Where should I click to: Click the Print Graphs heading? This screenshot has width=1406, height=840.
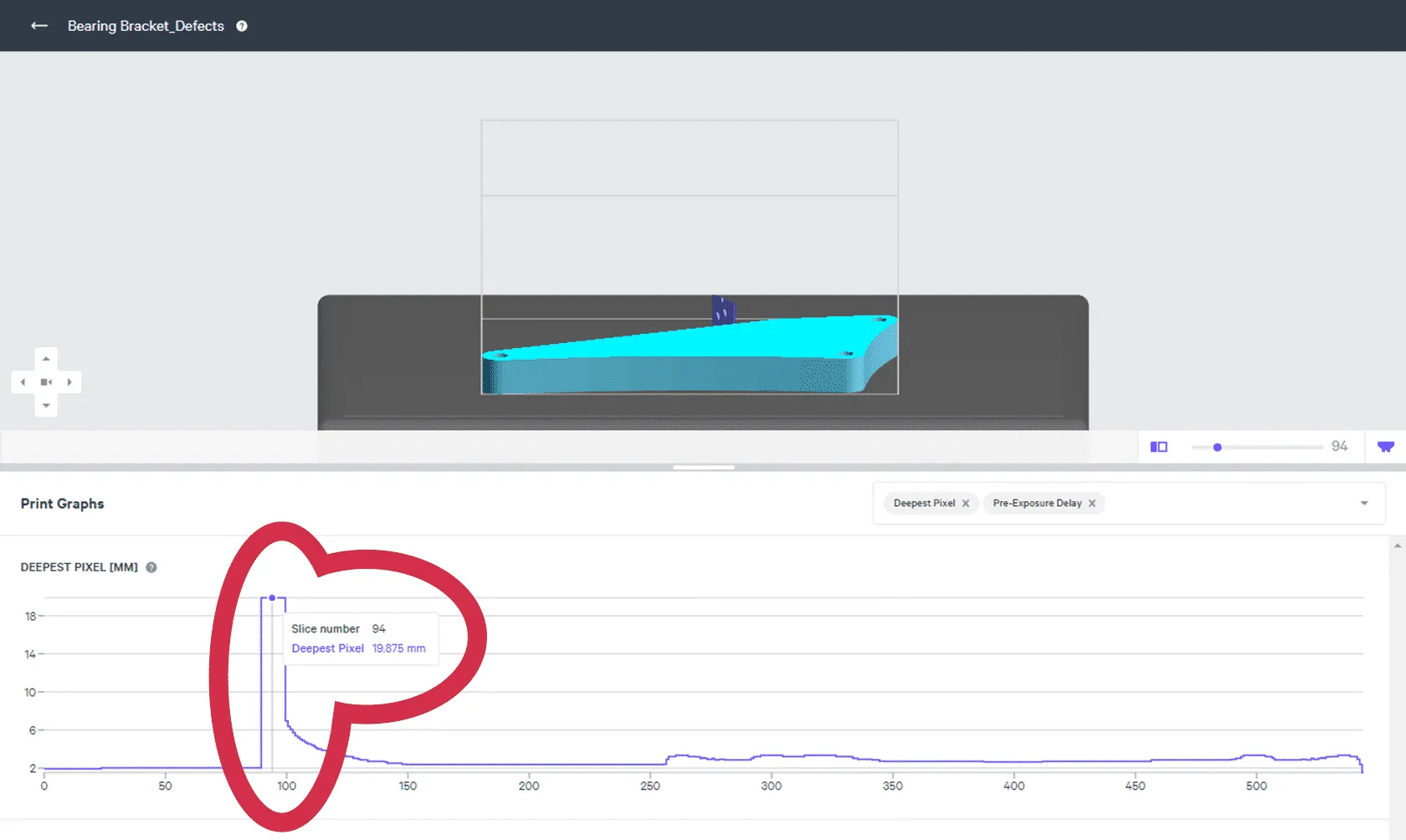point(62,504)
